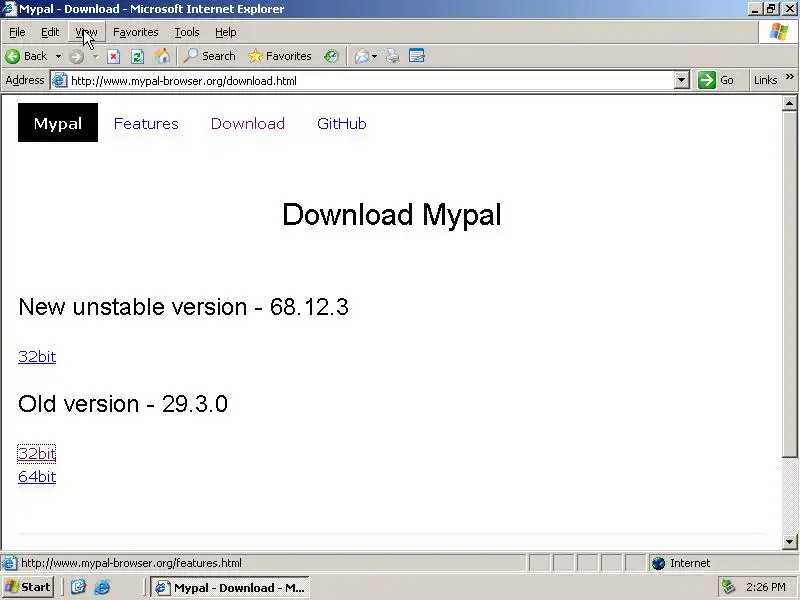Open the Help menu
Viewport: 800px width, 600px height.
226,32
